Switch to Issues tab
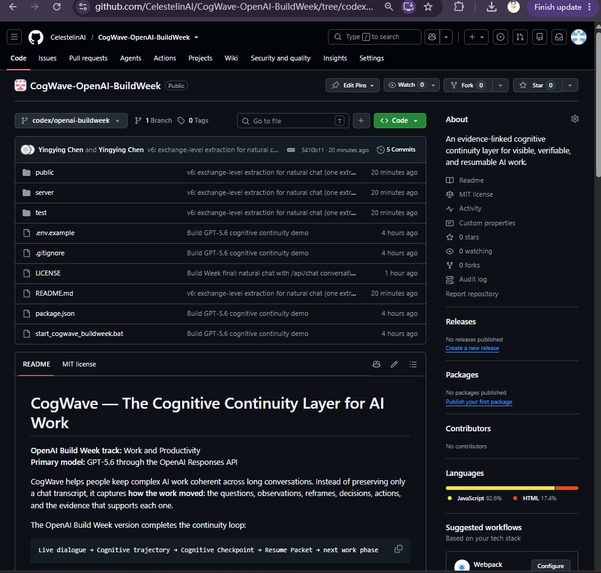The width and height of the screenshot is (601, 573). click(x=47, y=58)
